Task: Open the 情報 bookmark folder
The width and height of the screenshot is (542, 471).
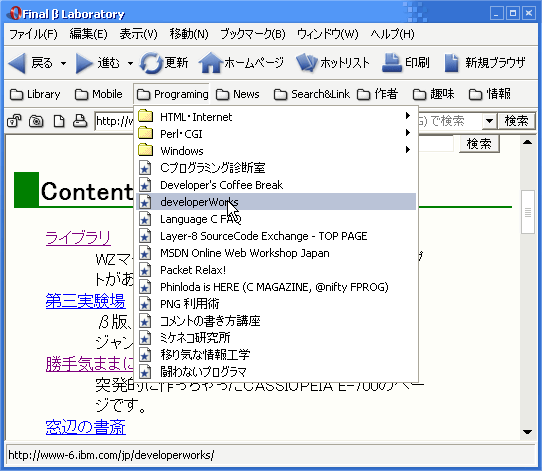Action: pyautogui.click(x=489, y=94)
